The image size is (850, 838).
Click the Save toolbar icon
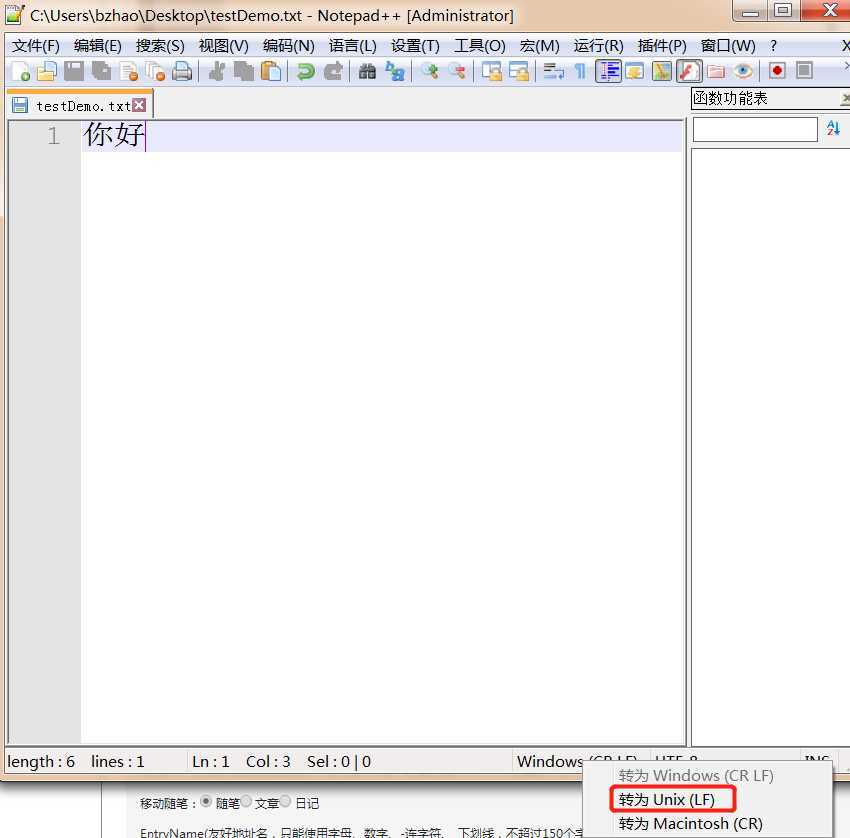point(74,71)
